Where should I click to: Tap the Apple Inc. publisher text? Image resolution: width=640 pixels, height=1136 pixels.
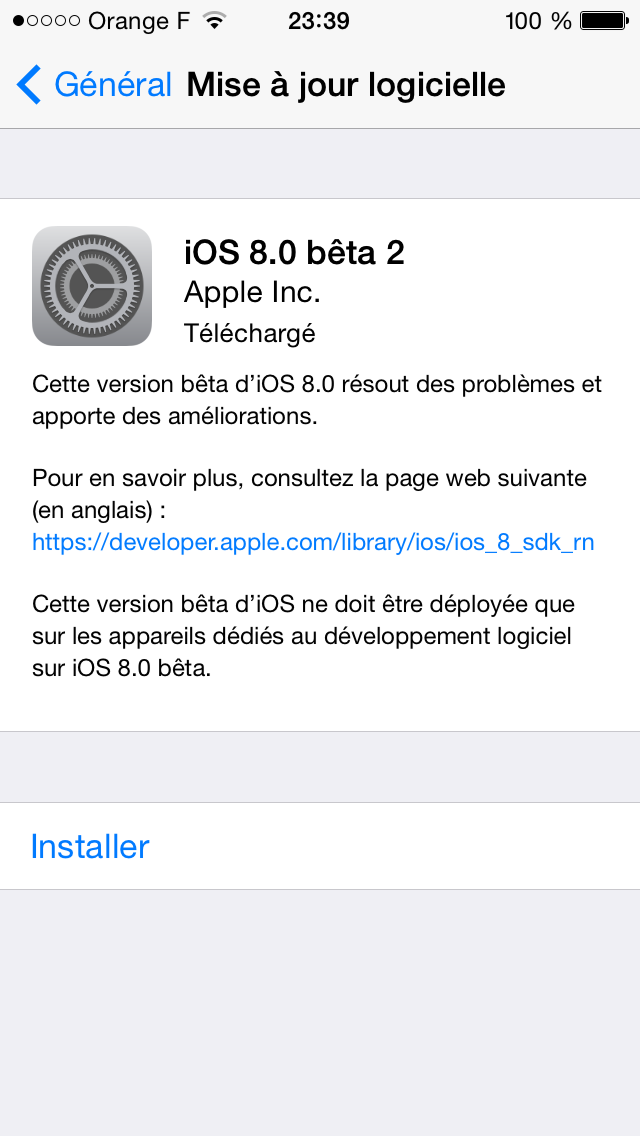click(x=252, y=293)
